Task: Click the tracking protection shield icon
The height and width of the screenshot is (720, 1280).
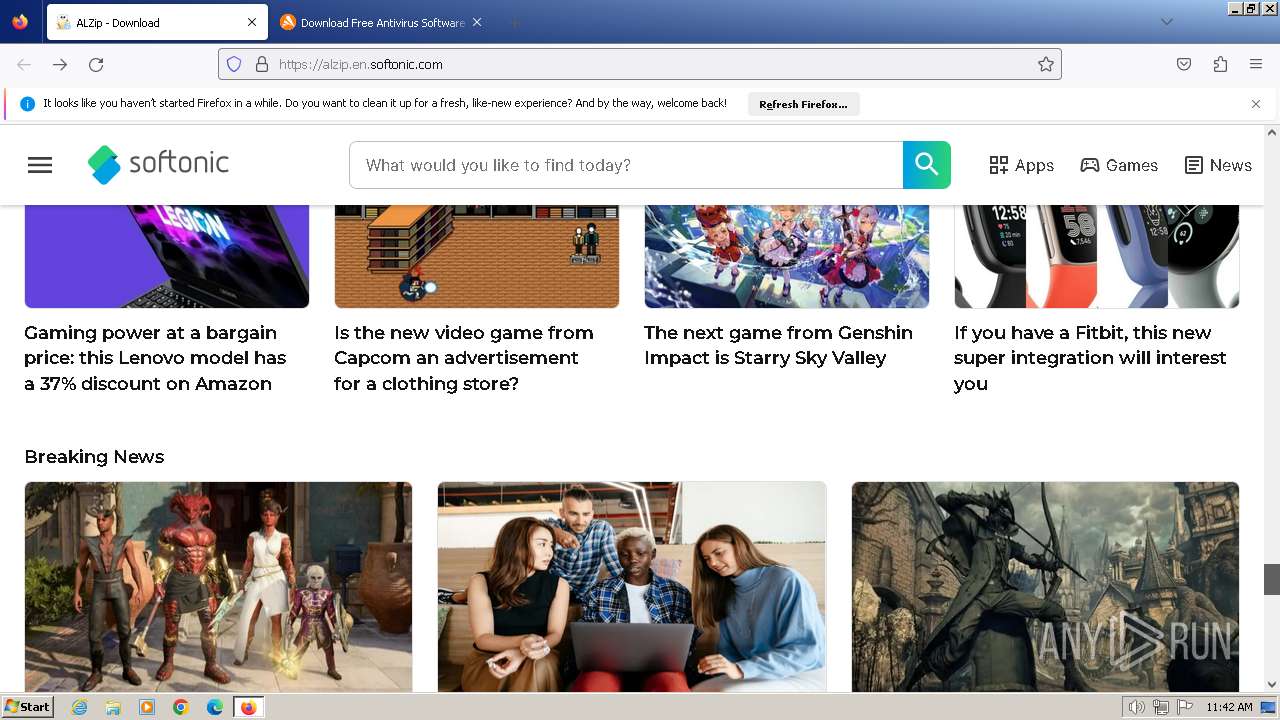Action: pos(234,64)
